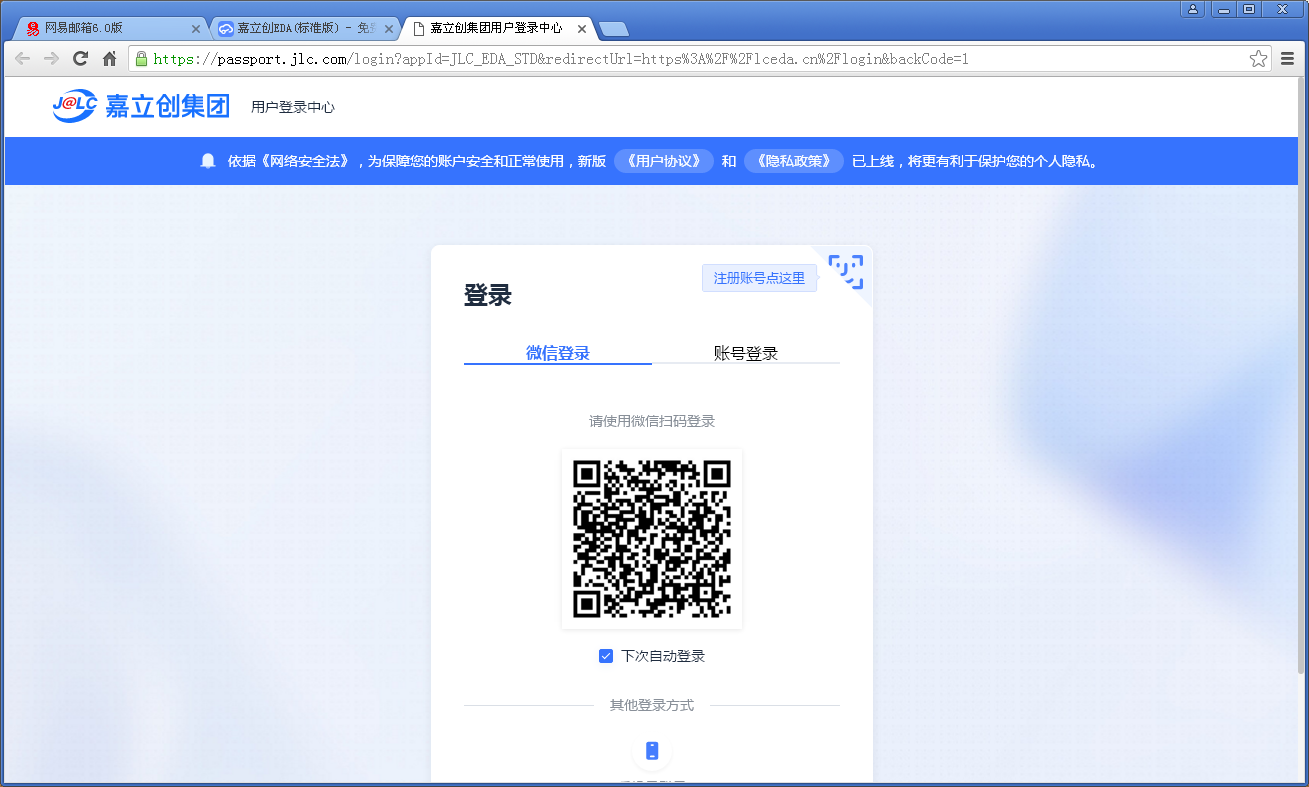Screen dimensions: 1309x787
Task: Click the browser forward arrow
Action: point(51,59)
